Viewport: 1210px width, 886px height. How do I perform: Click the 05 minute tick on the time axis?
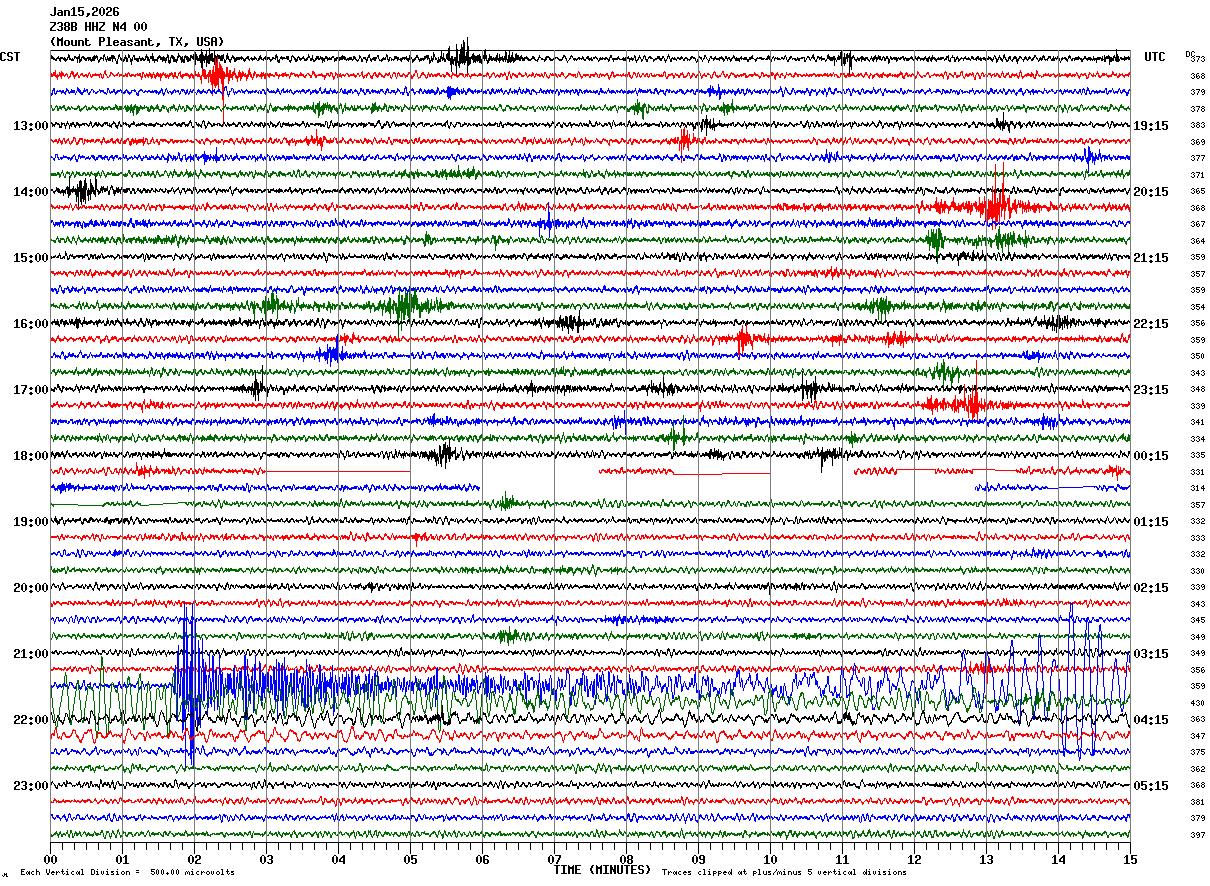(x=410, y=859)
